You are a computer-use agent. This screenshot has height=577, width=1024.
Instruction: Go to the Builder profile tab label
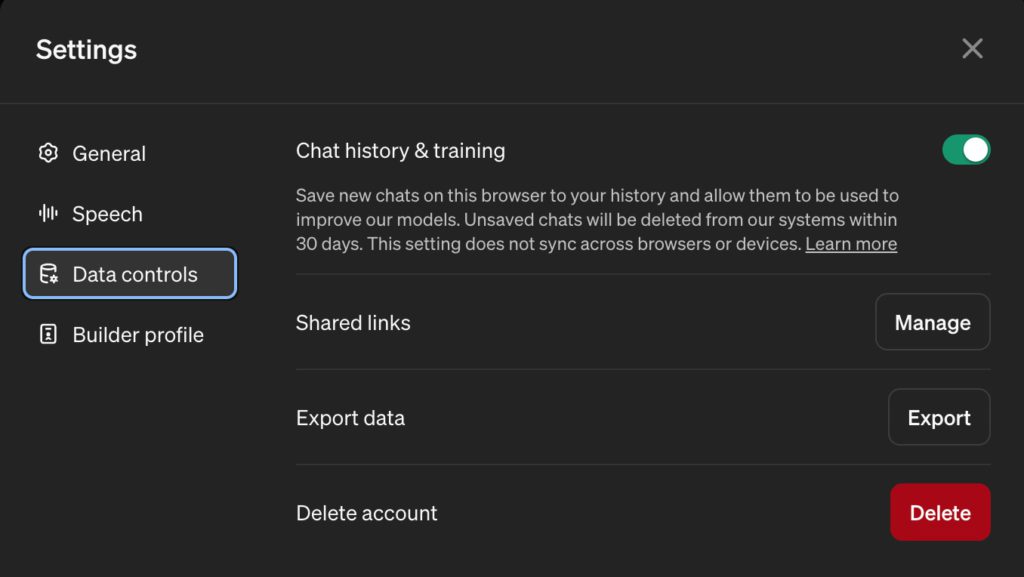(x=138, y=335)
